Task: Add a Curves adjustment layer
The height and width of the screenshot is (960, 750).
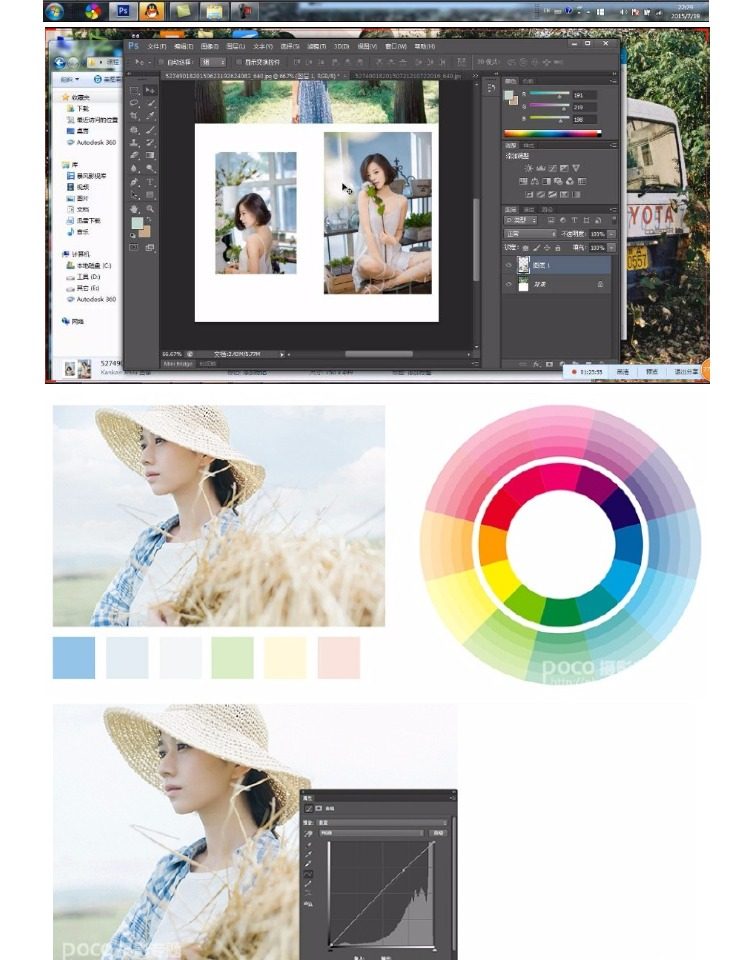Action: 552,168
